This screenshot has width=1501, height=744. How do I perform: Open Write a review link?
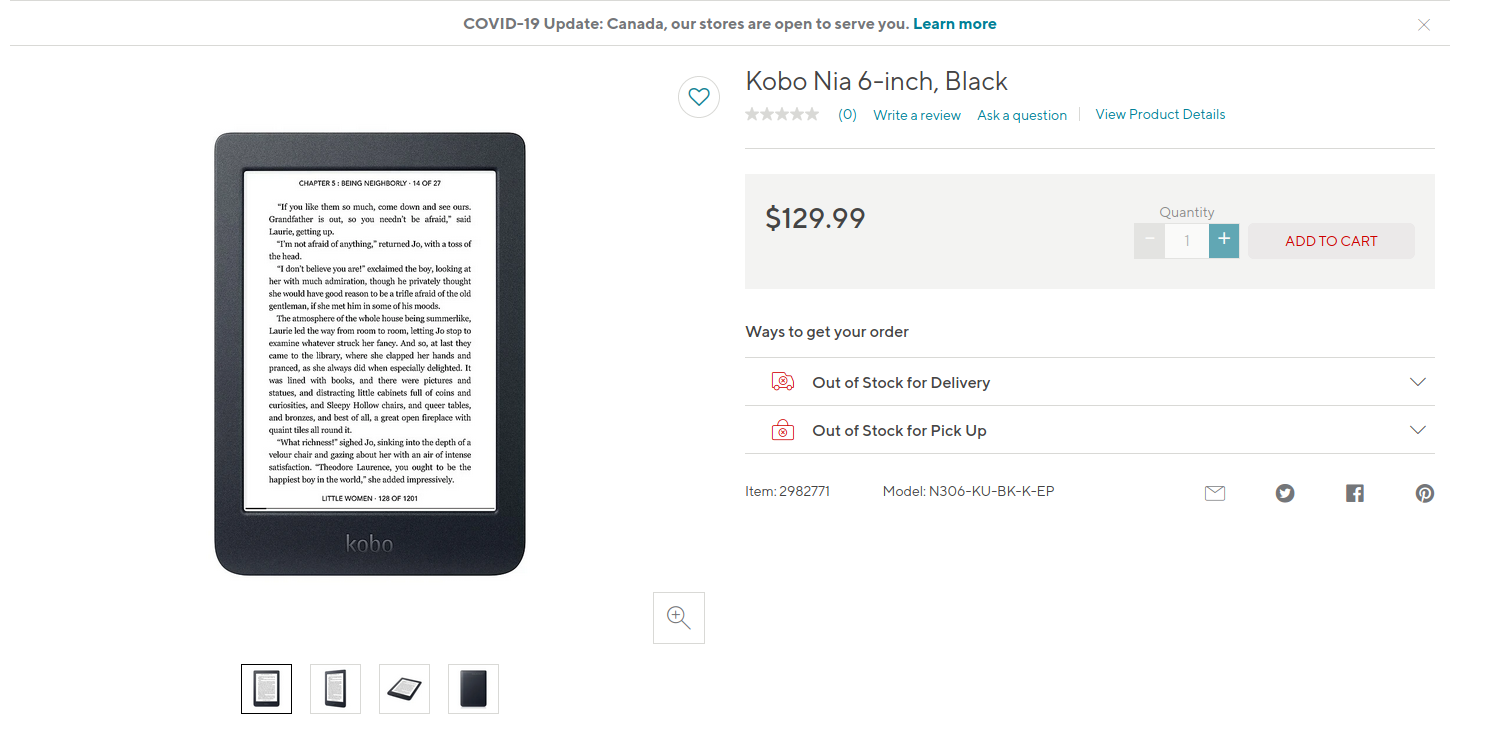click(x=917, y=115)
